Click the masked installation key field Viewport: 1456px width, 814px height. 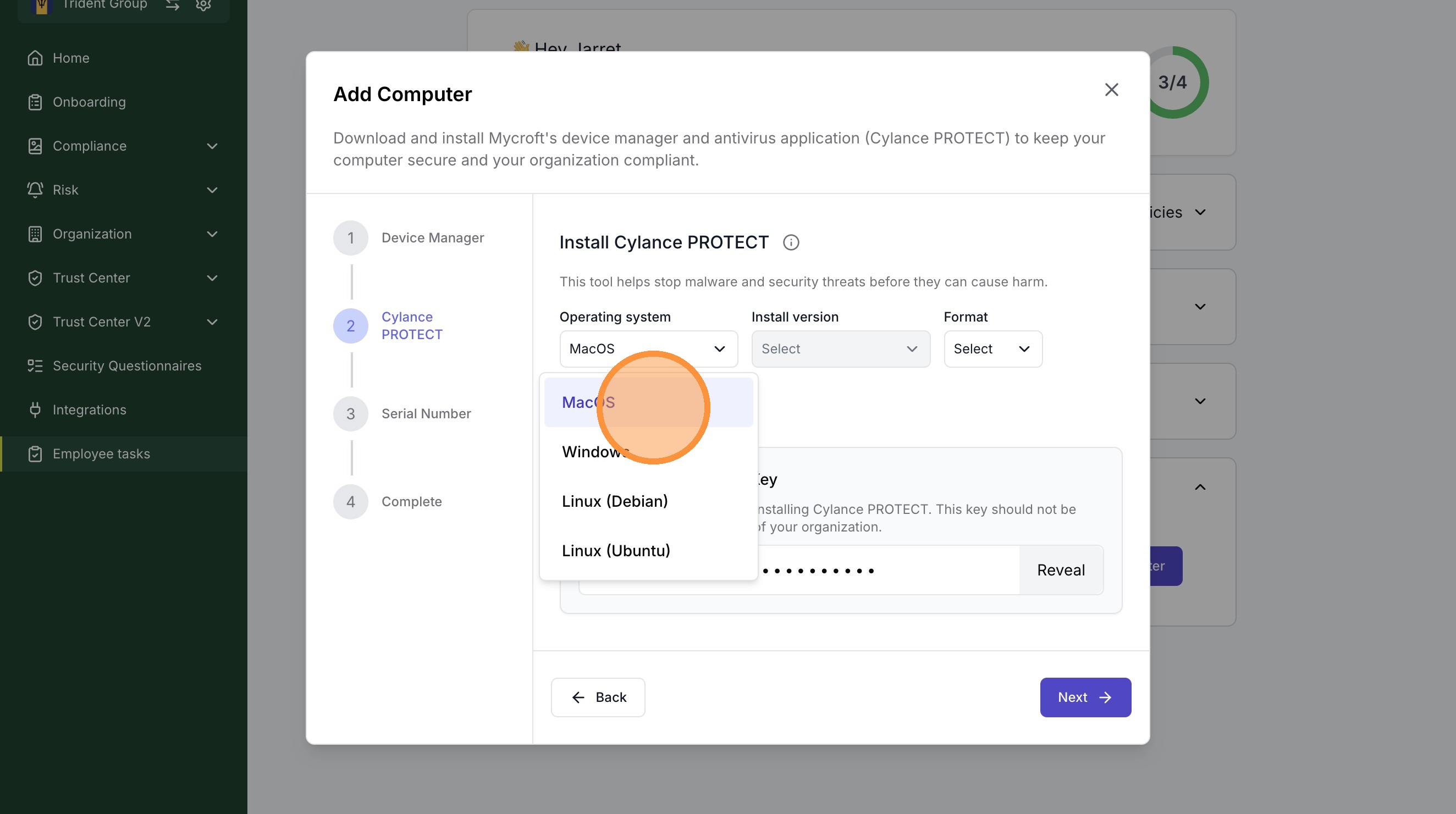pos(798,570)
